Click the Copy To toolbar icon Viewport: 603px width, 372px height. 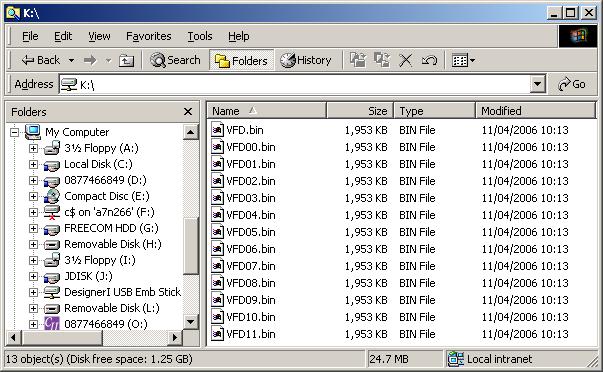click(381, 60)
